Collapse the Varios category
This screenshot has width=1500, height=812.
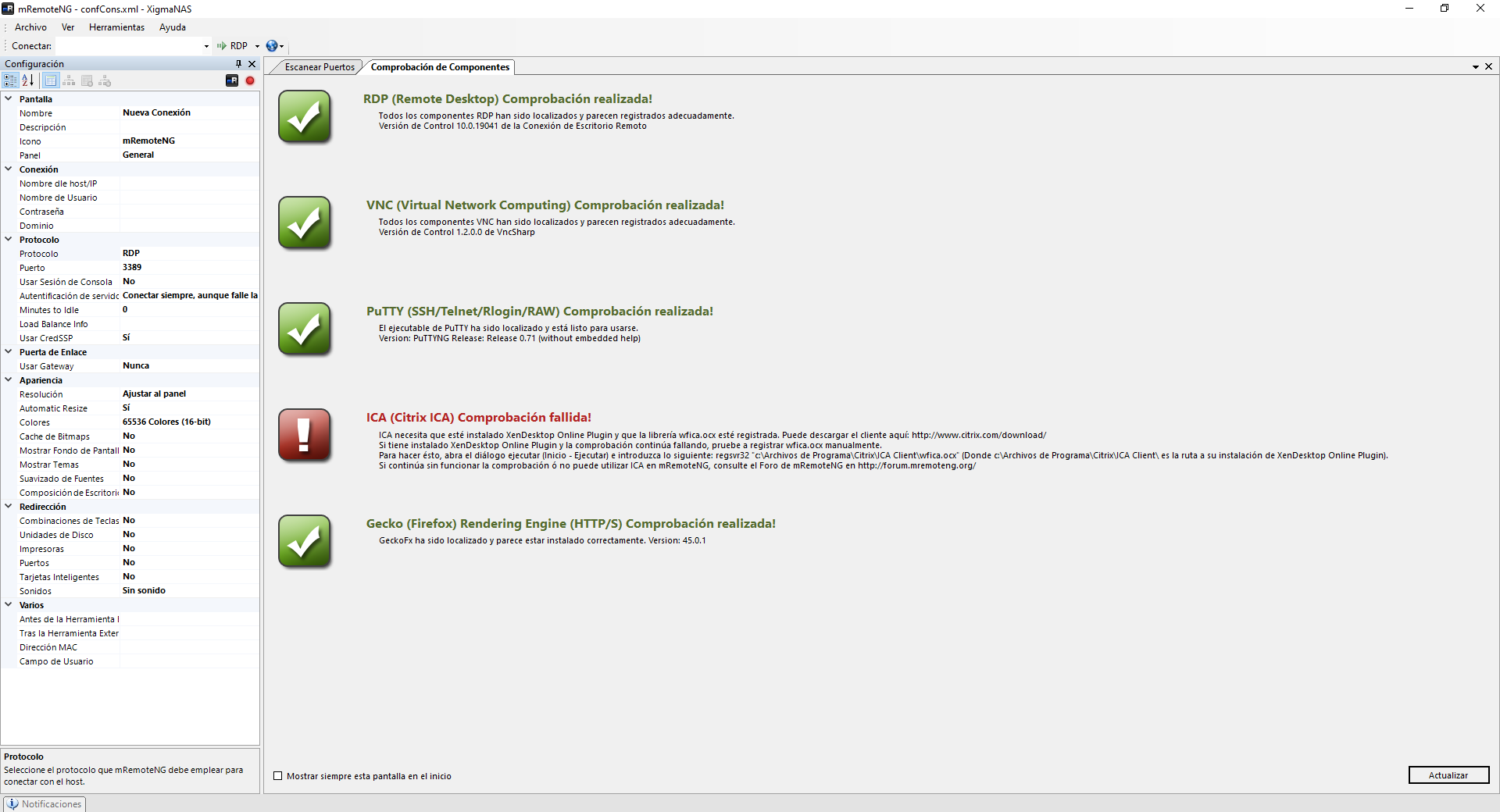click(9, 605)
